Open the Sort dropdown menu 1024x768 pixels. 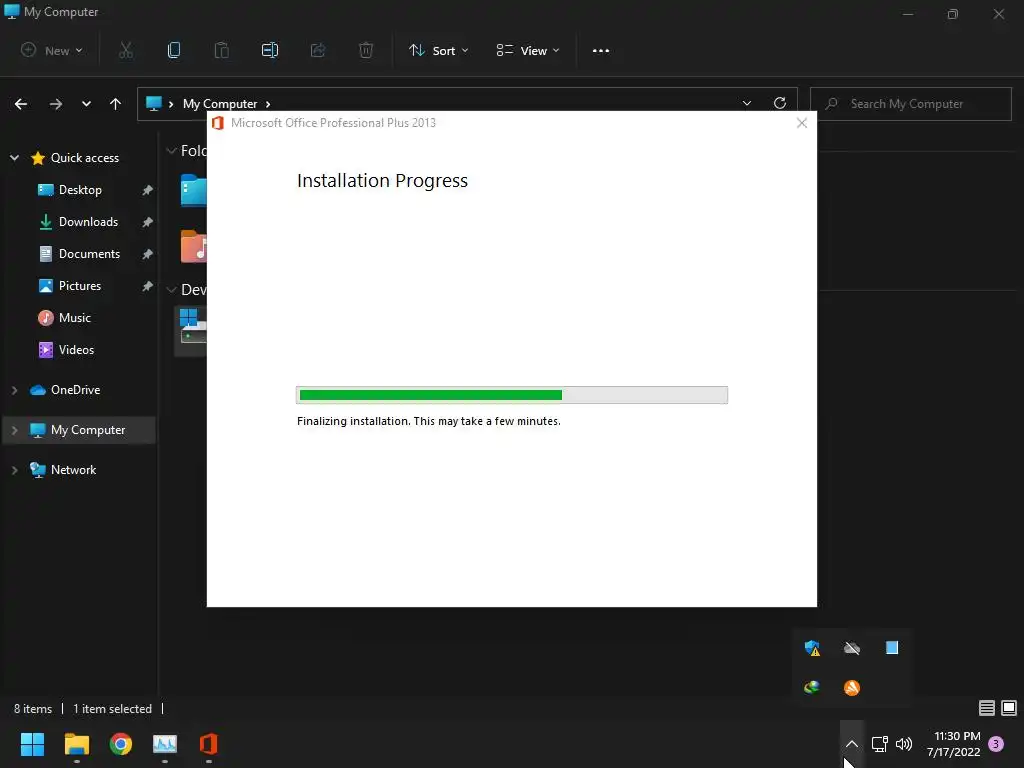438,50
